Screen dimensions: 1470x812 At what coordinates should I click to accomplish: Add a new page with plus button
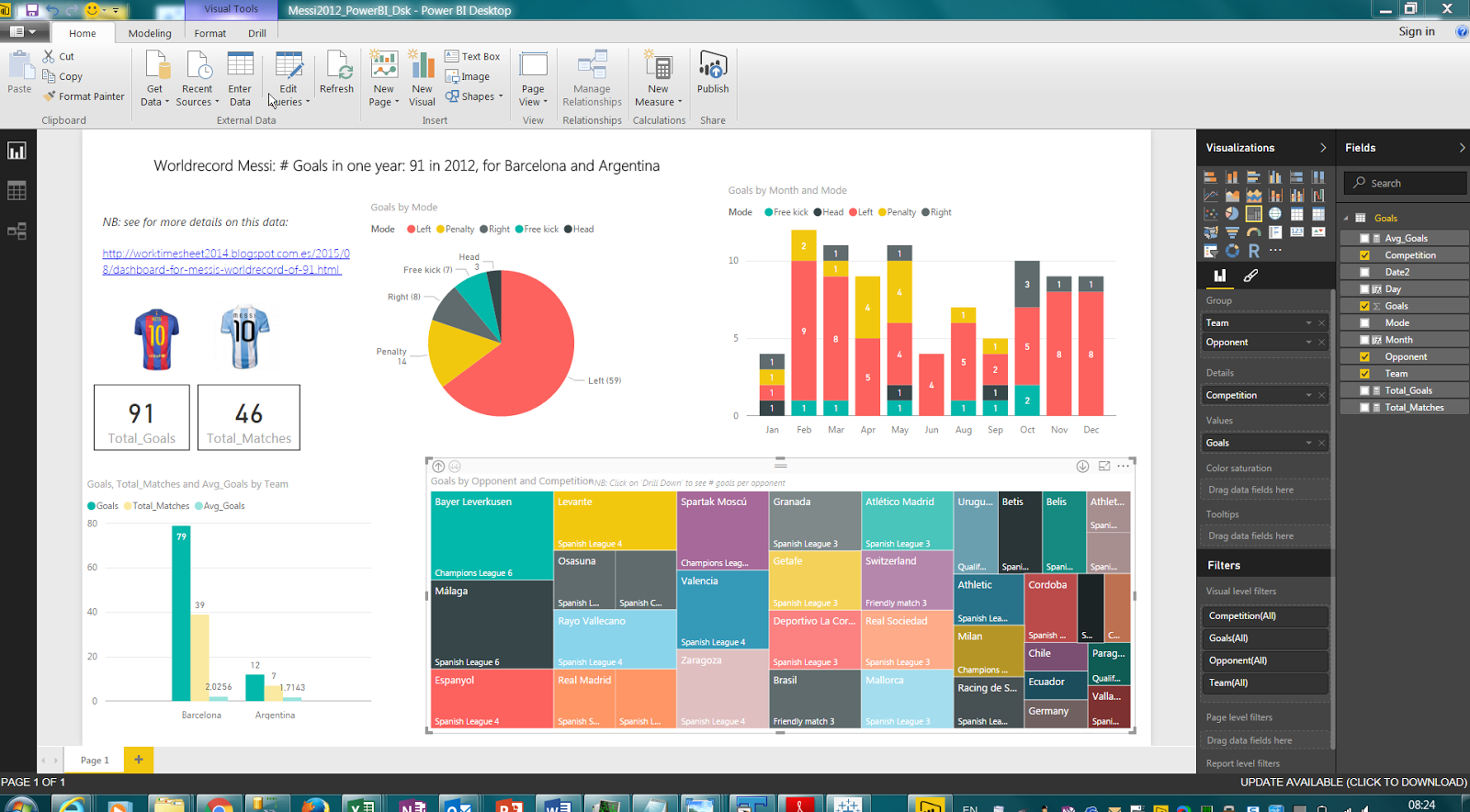pos(139,760)
